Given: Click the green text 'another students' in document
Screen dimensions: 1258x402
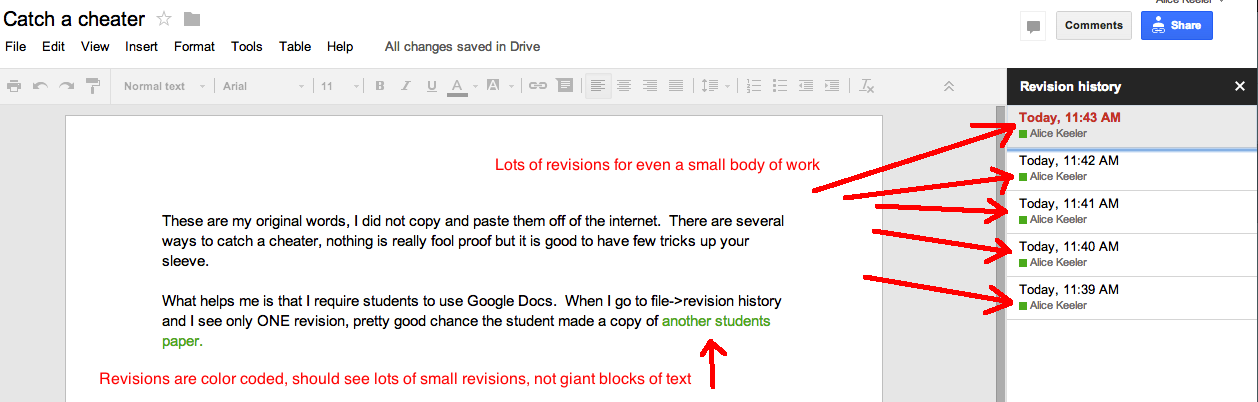Looking at the screenshot, I should pyautogui.click(x=716, y=321).
